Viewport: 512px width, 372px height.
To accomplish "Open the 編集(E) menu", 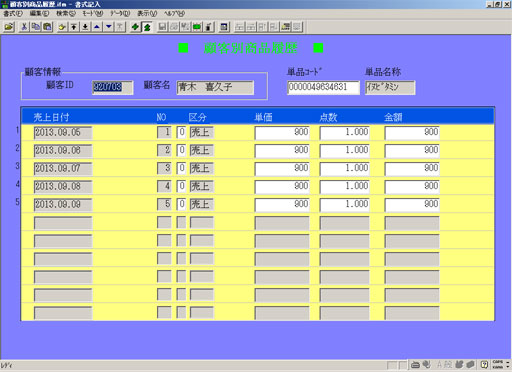I will [x=39, y=13].
